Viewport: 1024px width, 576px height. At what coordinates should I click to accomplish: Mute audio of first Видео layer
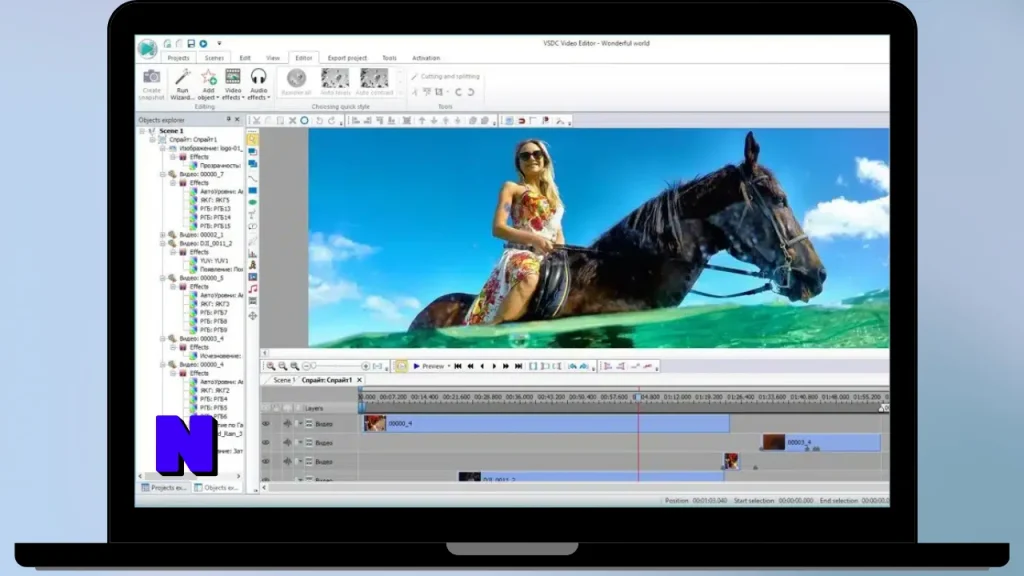click(287, 424)
